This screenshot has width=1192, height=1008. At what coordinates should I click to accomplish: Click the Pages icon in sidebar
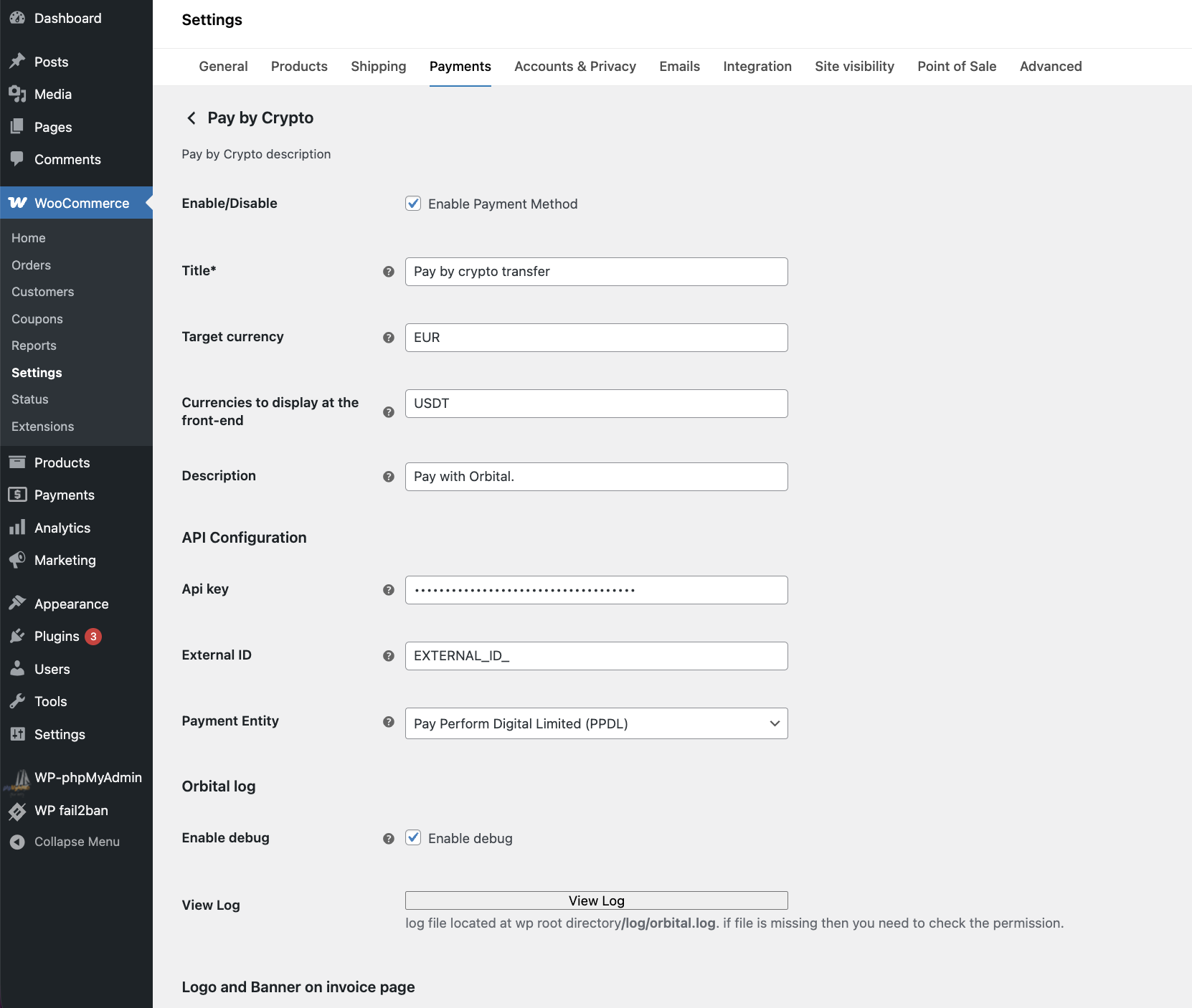point(17,127)
